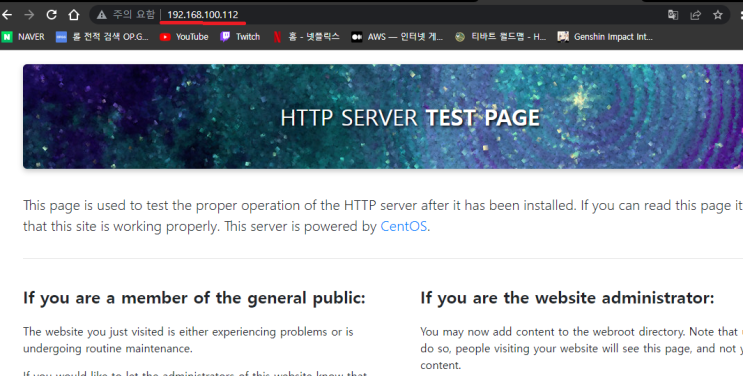Click text "You may now add content to the webroot directory"

(x=552, y=332)
